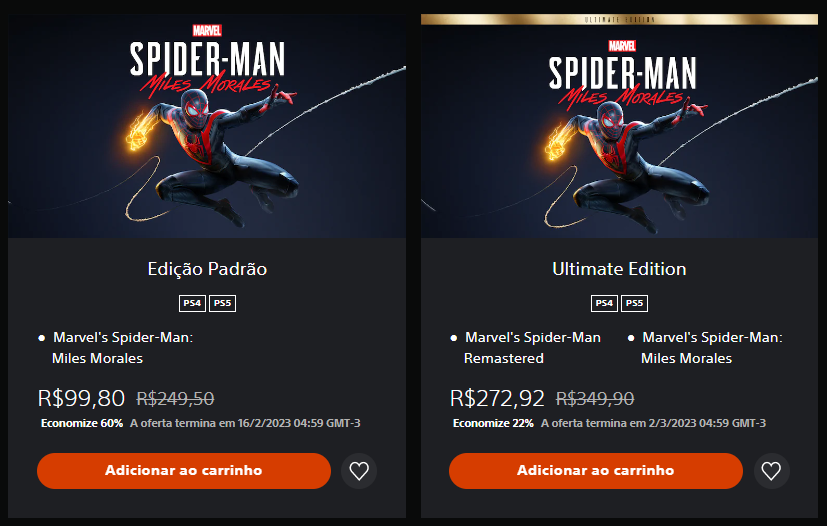The width and height of the screenshot is (827, 526).
Task: Click the Economize 60% savings label
Action: point(82,423)
